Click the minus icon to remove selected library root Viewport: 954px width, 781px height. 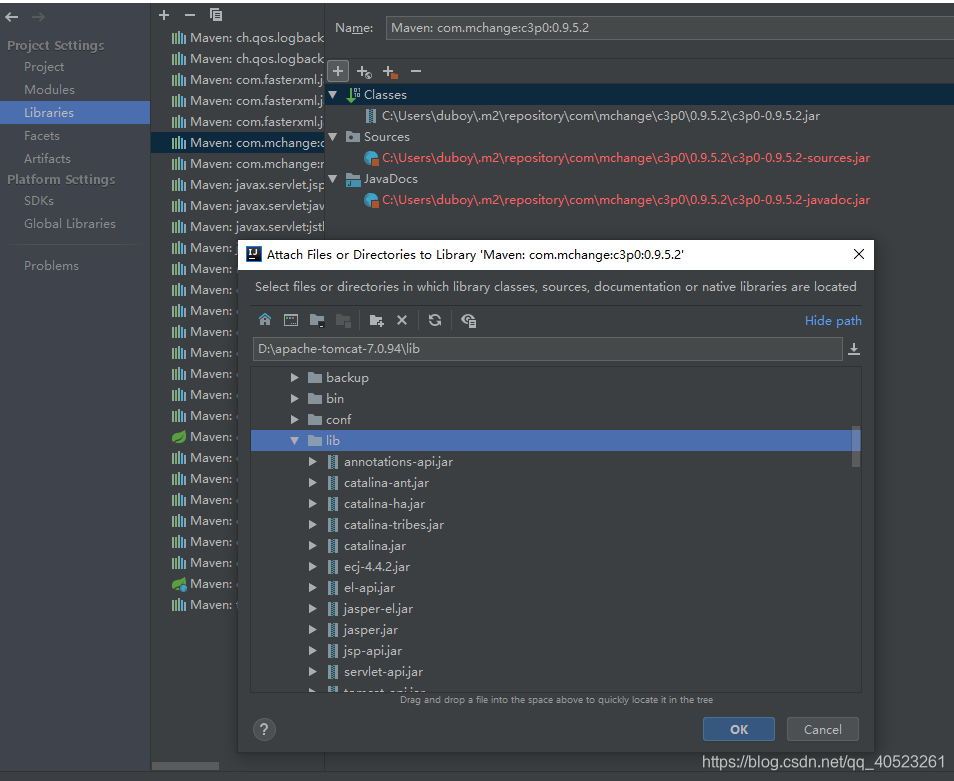[415, 71]
